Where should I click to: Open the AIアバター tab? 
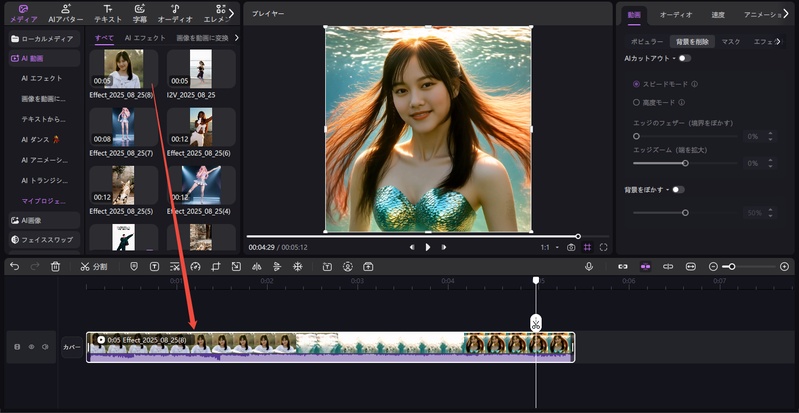pos(66,14)
